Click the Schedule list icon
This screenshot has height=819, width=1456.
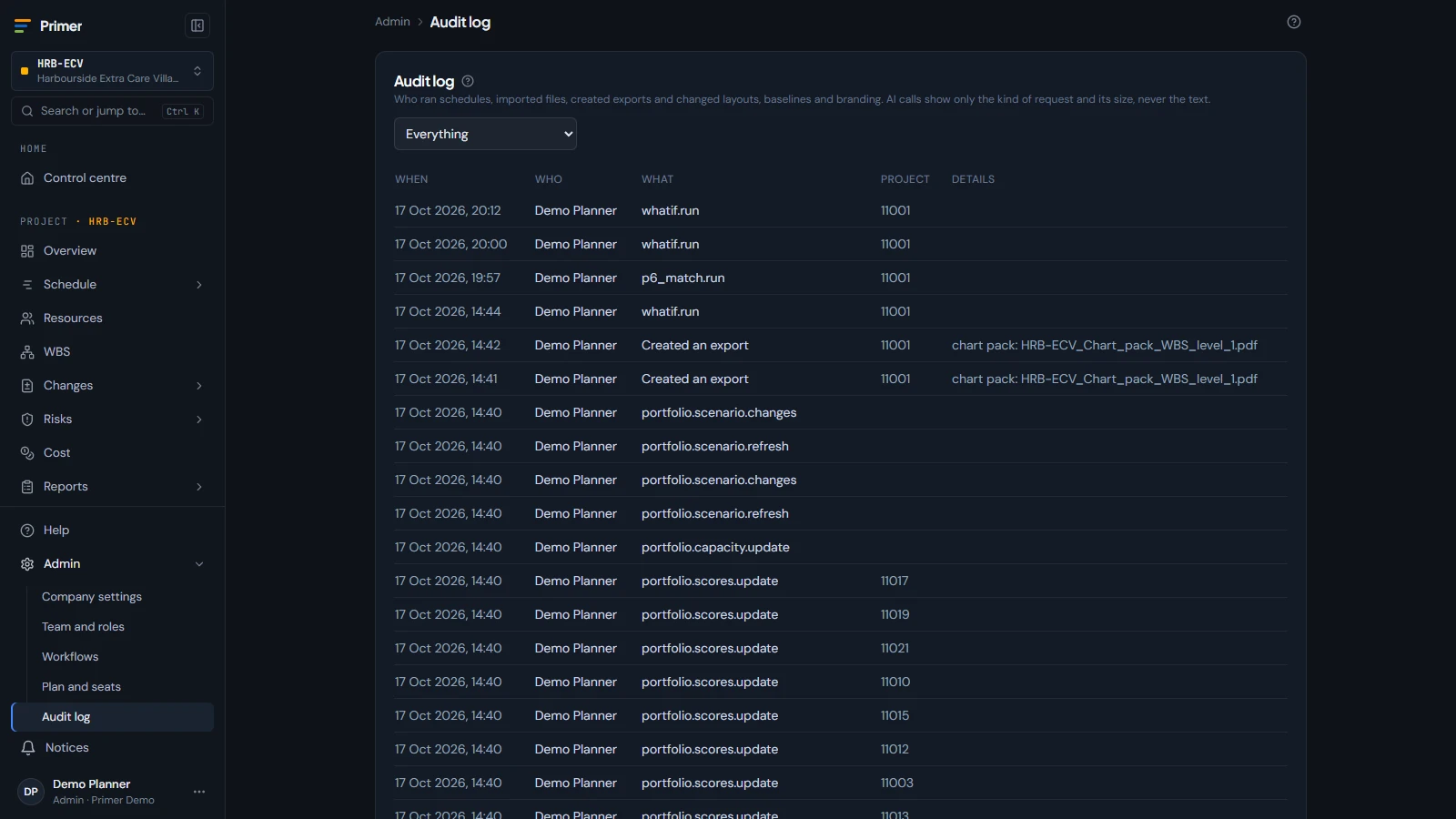coord(27,285)
